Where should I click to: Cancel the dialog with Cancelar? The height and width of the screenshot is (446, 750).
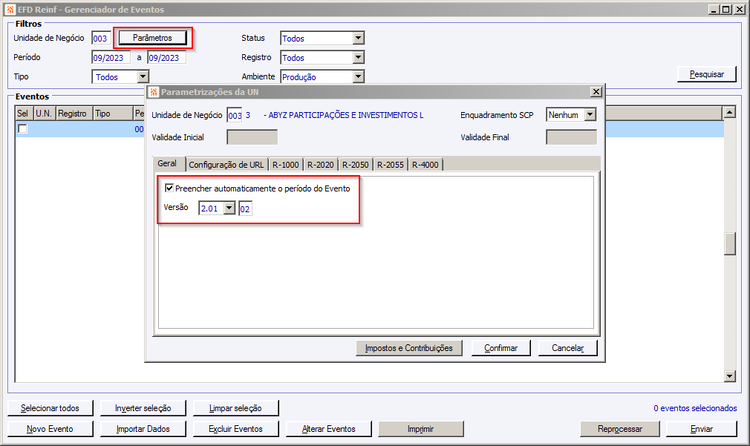pos(568,348)
